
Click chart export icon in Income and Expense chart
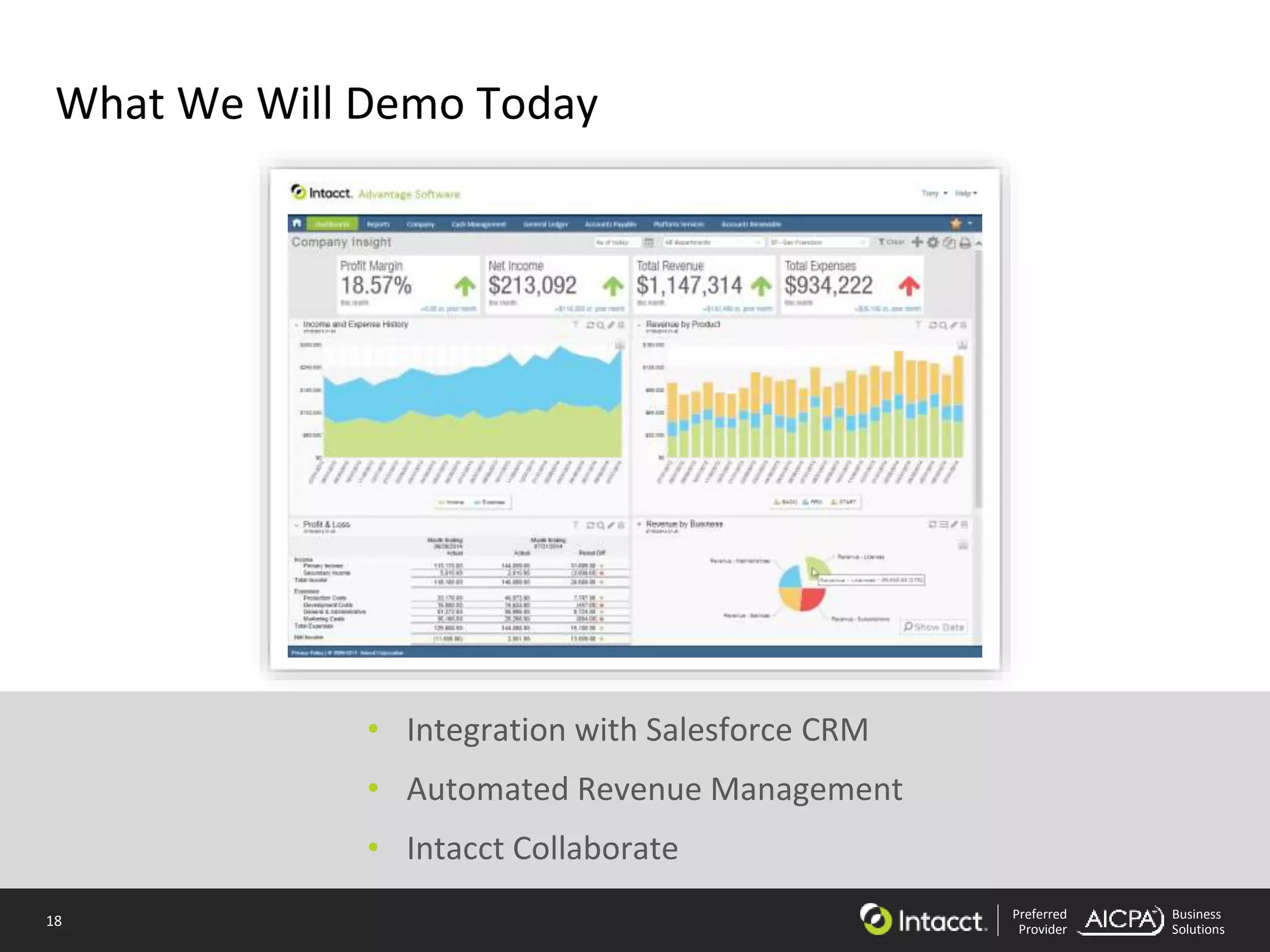point(619,345)
